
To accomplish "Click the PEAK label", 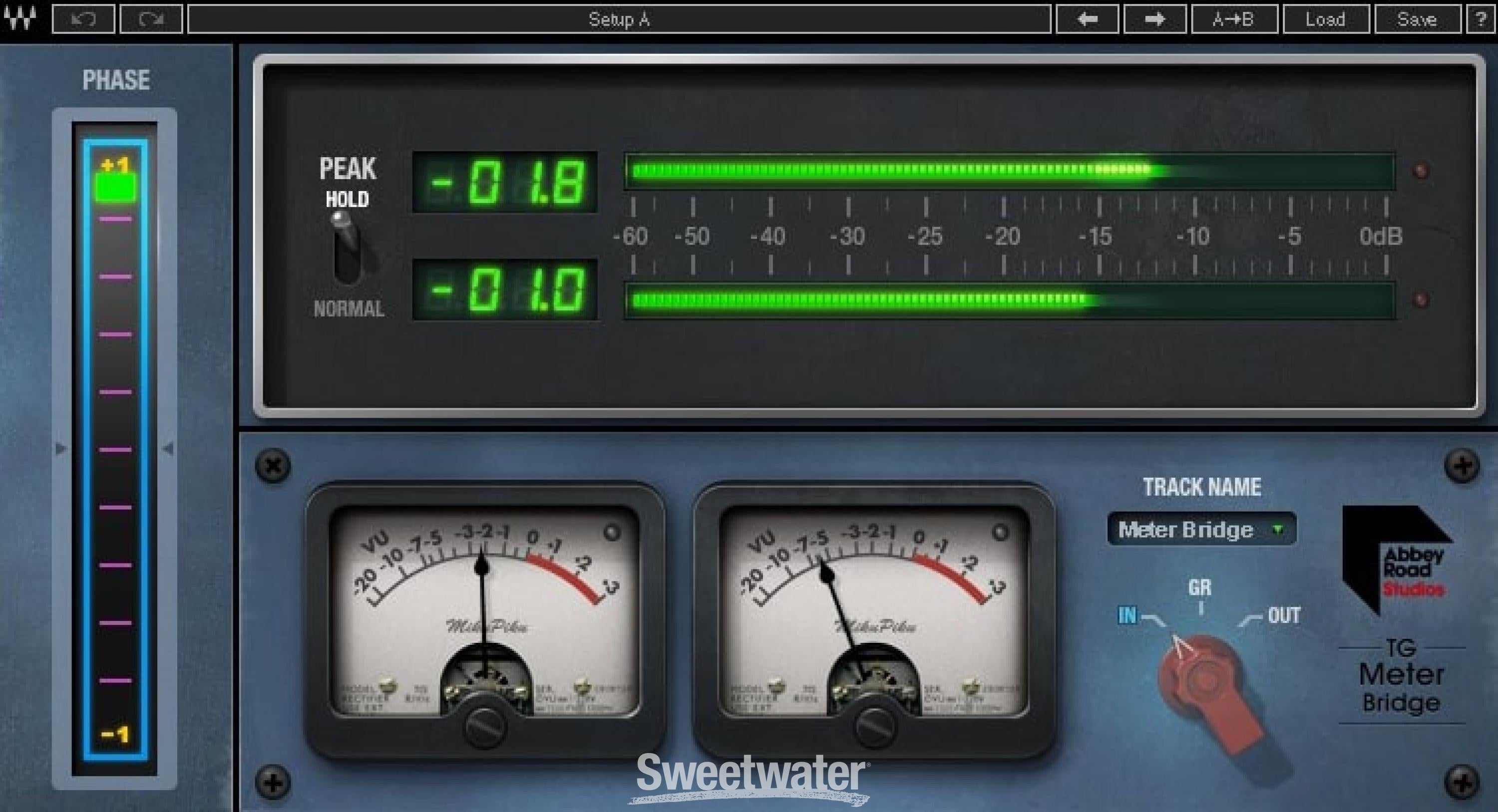I will [348, 169].
